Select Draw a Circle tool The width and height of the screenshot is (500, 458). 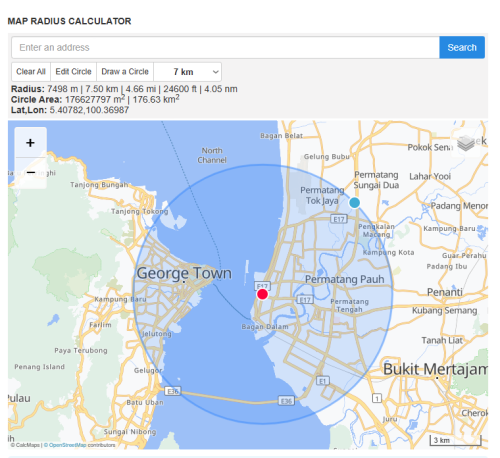click(125, 72)
